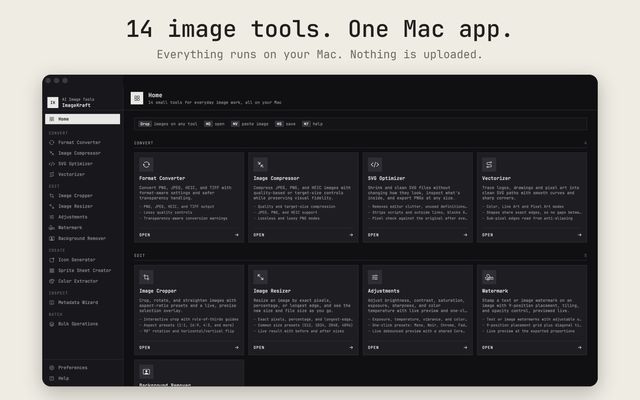This screenshot has width=640, height=400.
Task: Open the Format Converter card icon
Action: (x=146, y=164)
